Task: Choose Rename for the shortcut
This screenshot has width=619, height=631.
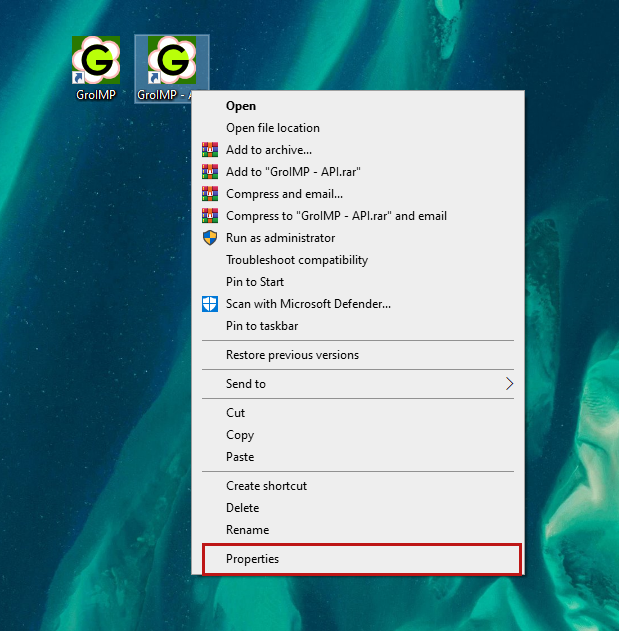Action: point(247,530)
